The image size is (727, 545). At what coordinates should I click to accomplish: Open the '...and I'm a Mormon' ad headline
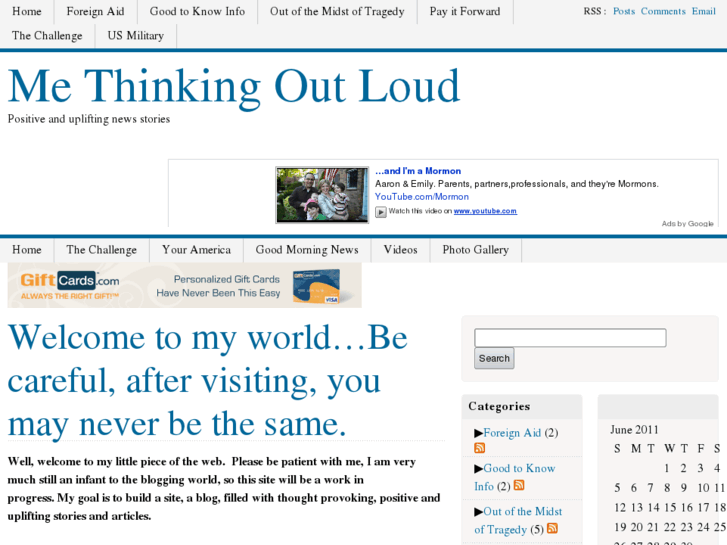pos(418,171)
